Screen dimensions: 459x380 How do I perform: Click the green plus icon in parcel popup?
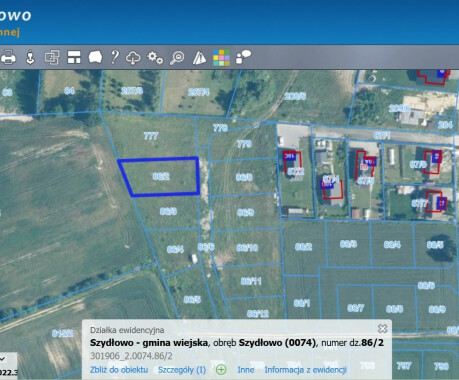221,369
